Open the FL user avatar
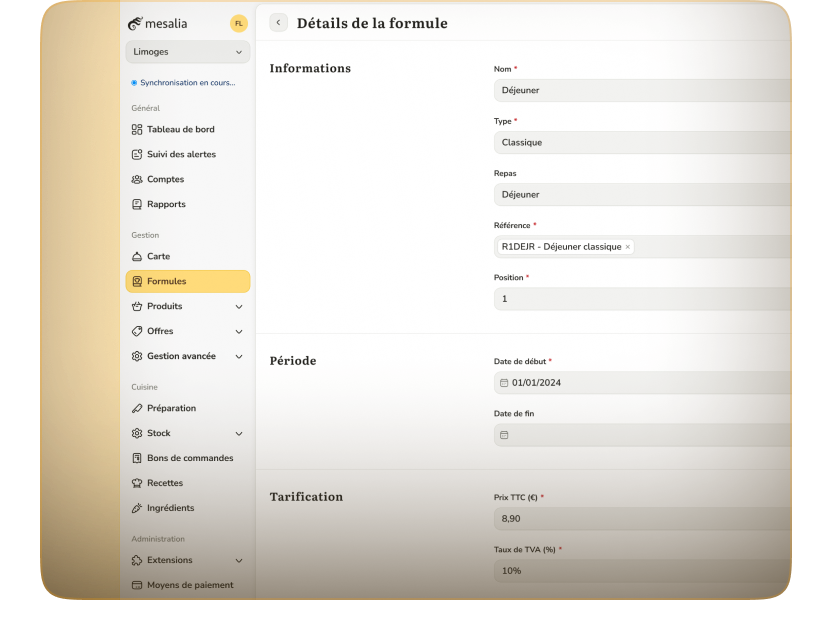The width and height of the screenshot is (832, 640). [x=238, y=23]
